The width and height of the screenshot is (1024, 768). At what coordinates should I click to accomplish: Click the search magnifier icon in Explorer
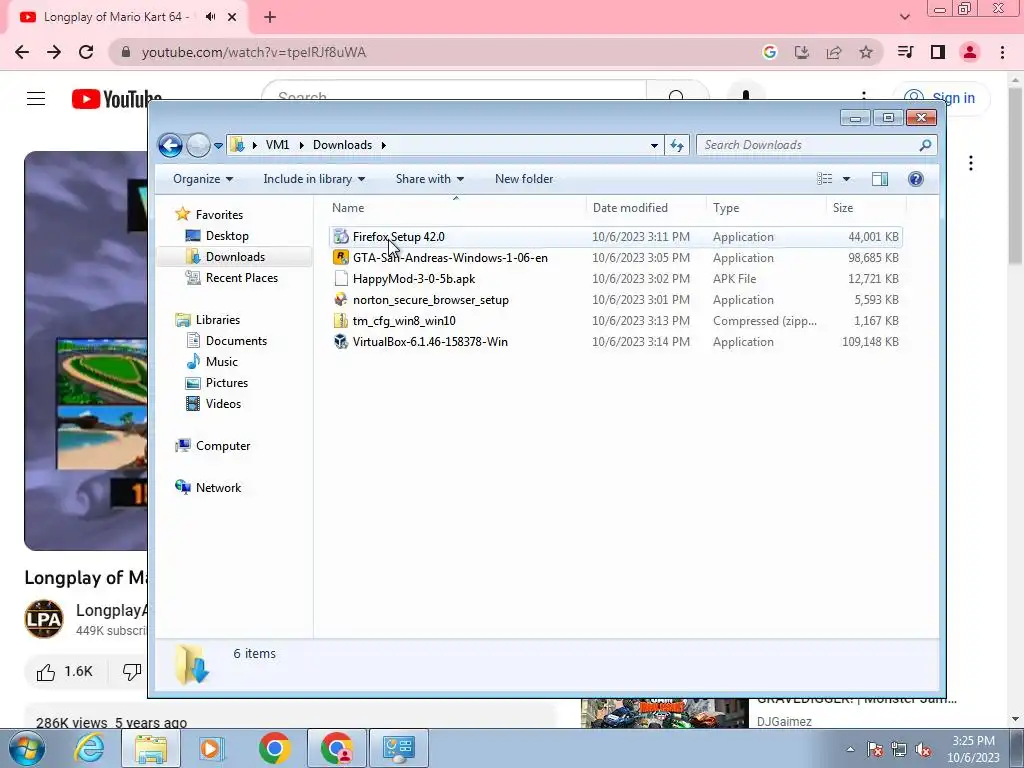925,145
